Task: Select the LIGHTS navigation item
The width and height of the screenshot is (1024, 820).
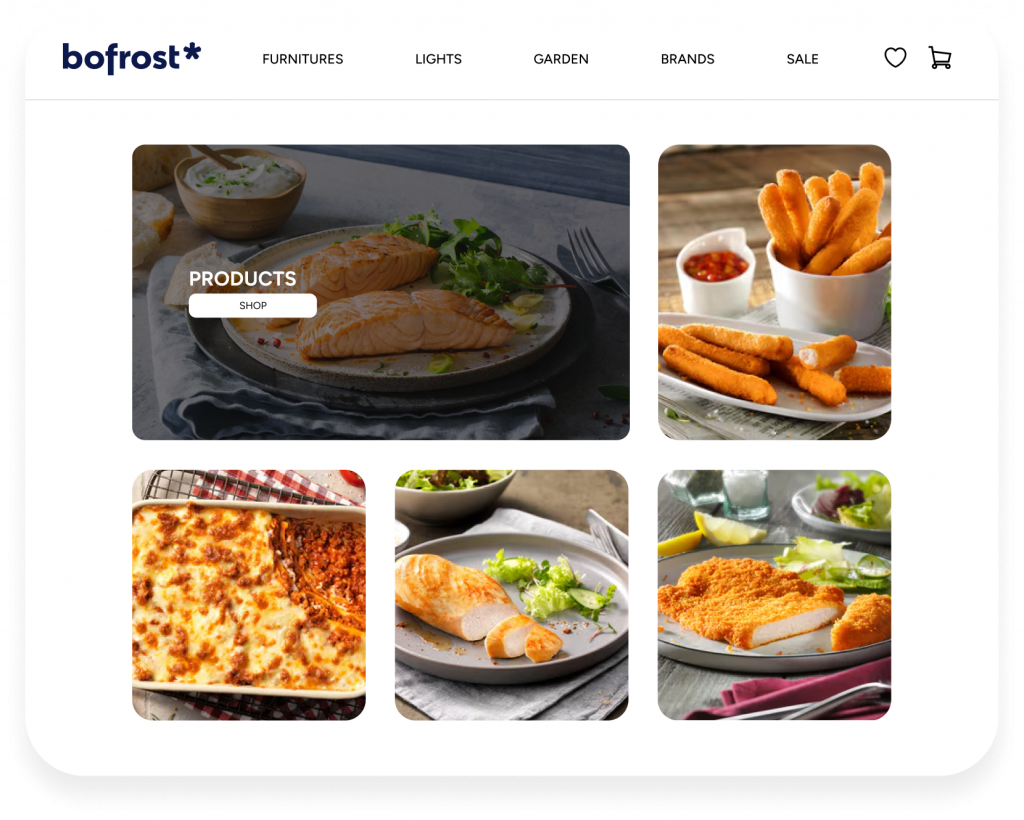Action: click(x=438, y=59)
